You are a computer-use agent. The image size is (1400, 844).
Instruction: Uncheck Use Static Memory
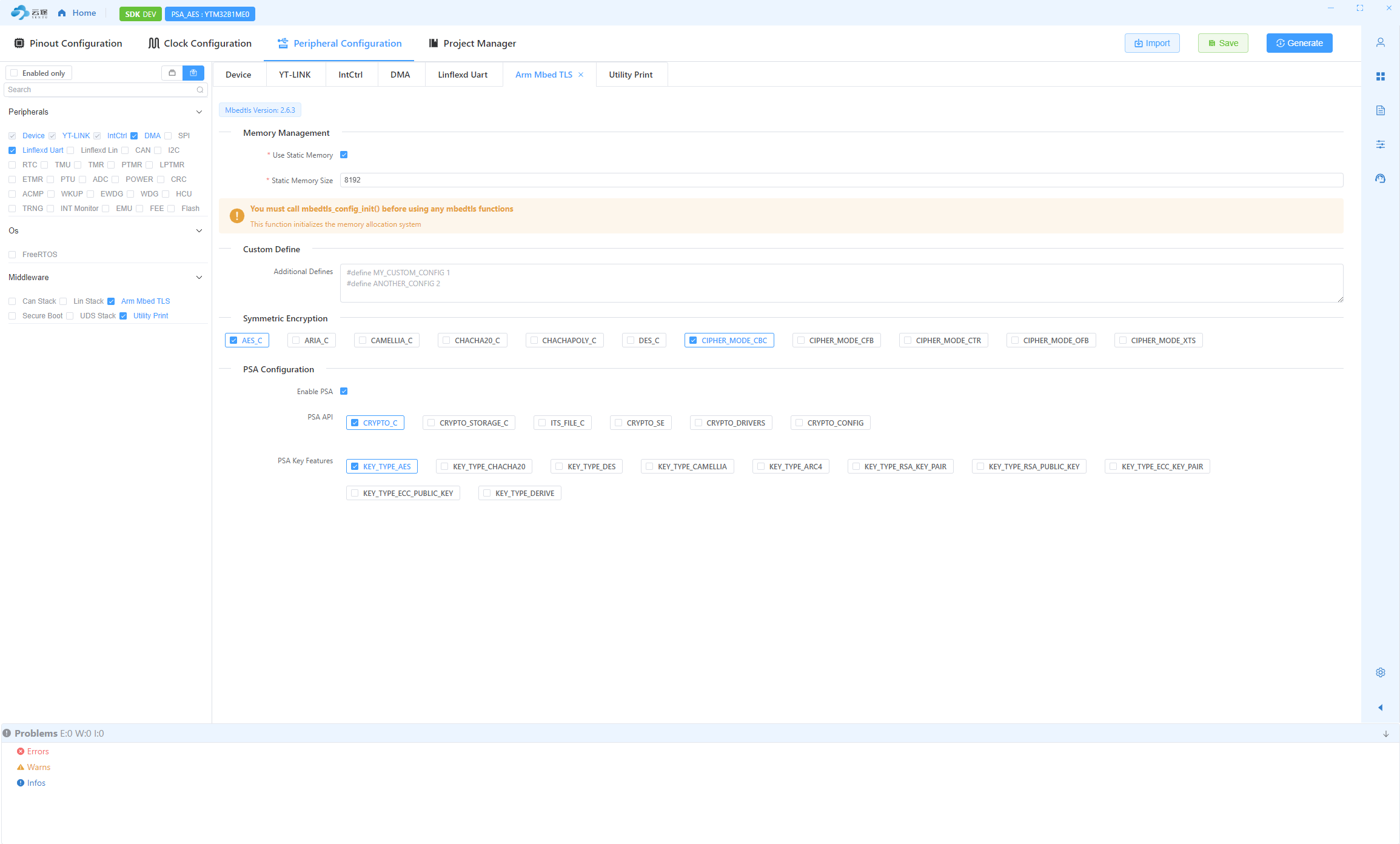[344, 155]
